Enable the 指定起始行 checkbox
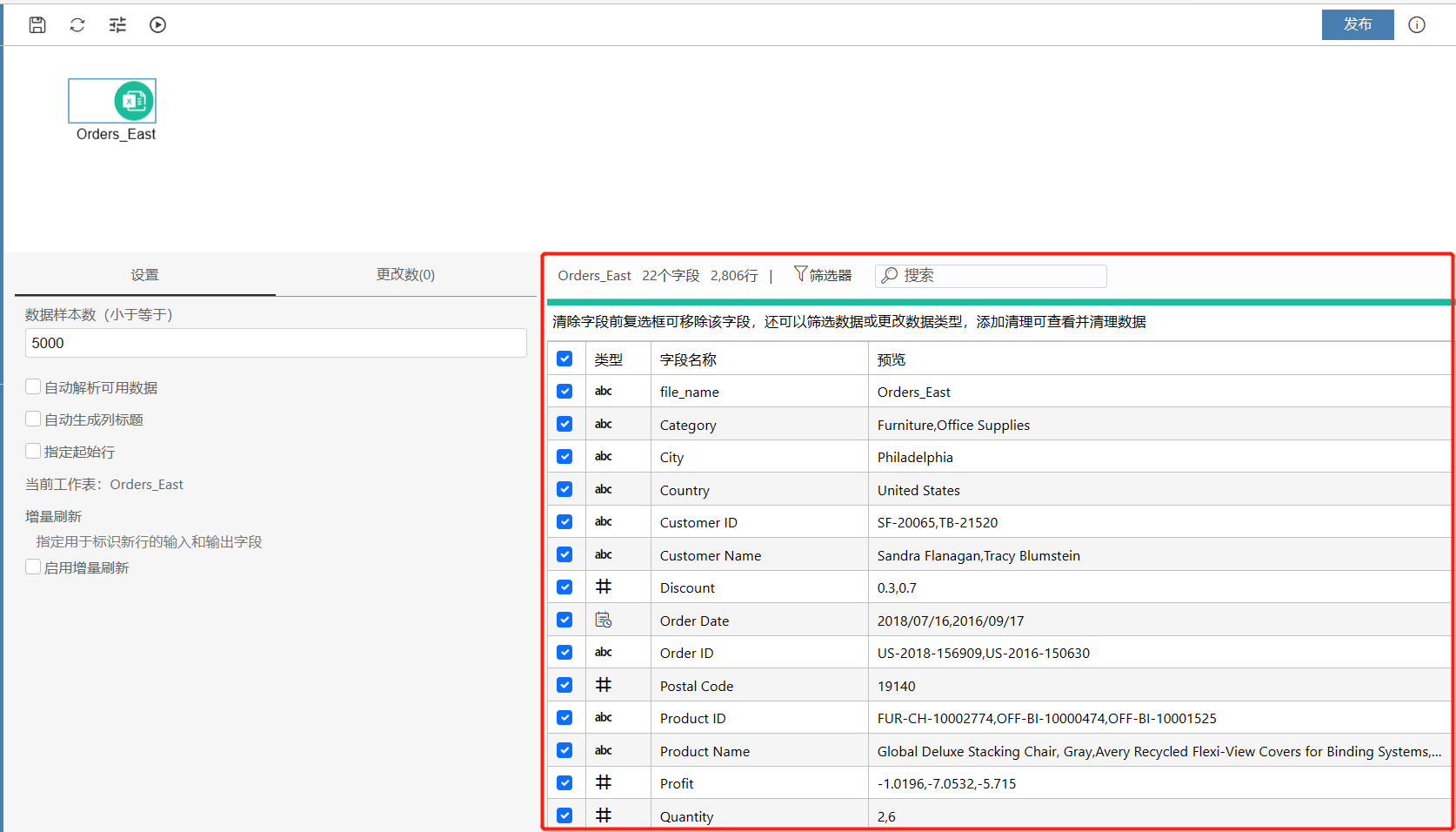 coord(33,451)
